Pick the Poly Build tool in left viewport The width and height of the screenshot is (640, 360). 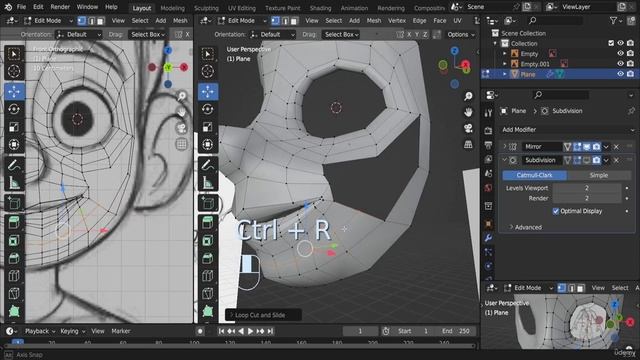(14, 311)
